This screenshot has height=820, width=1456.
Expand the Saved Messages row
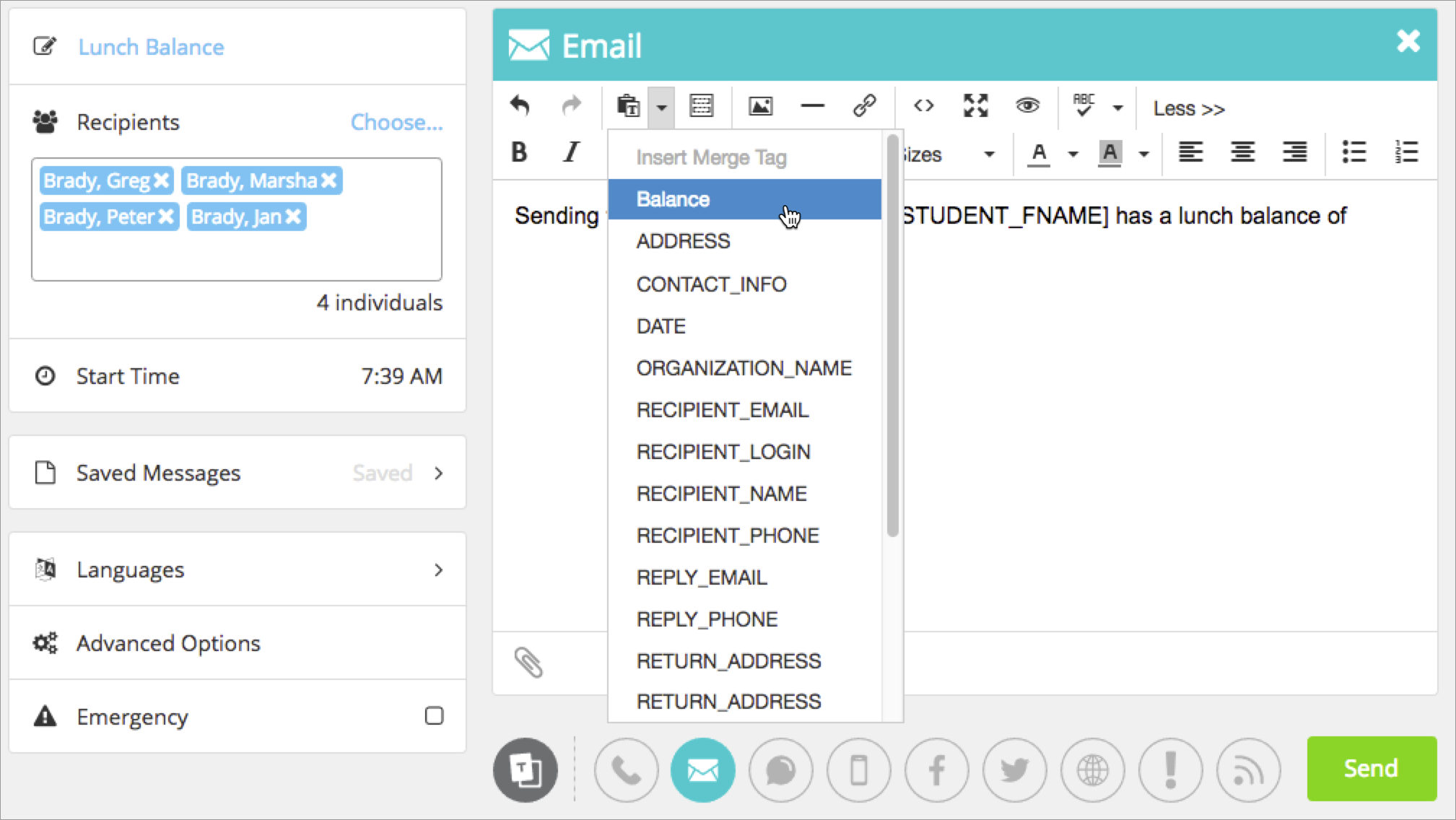pos(237,473)
